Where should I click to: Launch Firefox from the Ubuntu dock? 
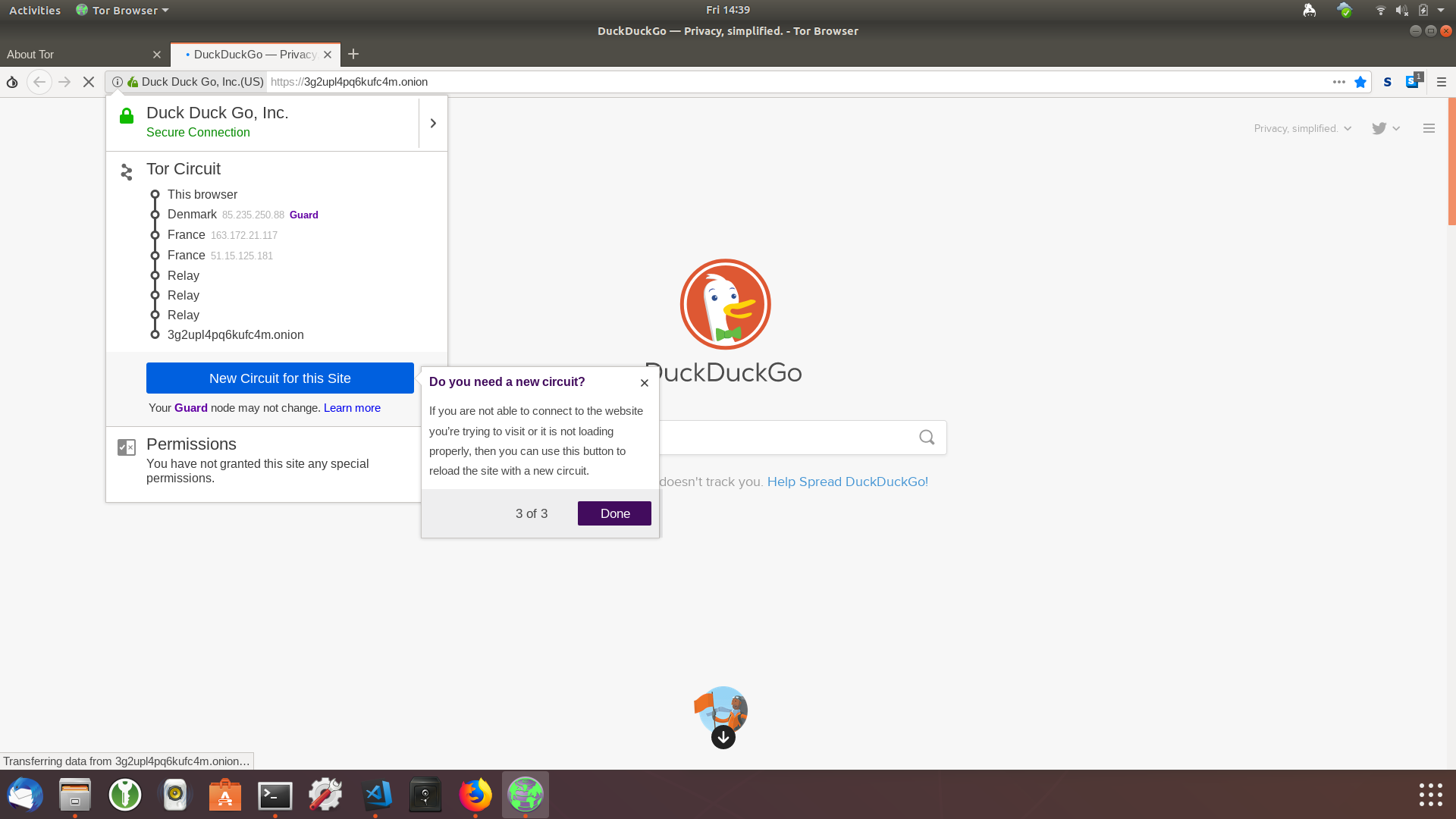[x=475, y=795]
